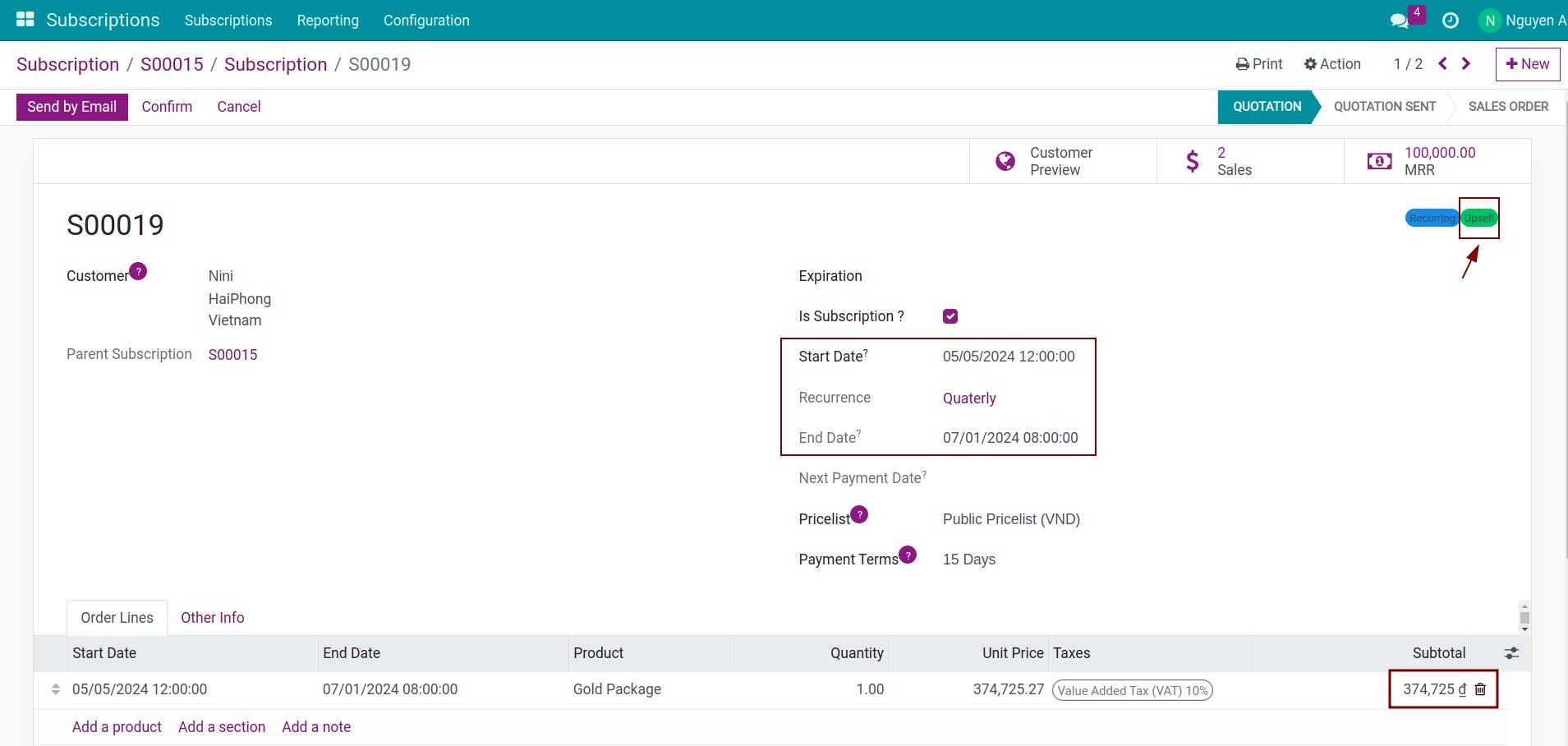
Task: Click Add a note link
Action: pyautogui.click(x=316, y=727)
